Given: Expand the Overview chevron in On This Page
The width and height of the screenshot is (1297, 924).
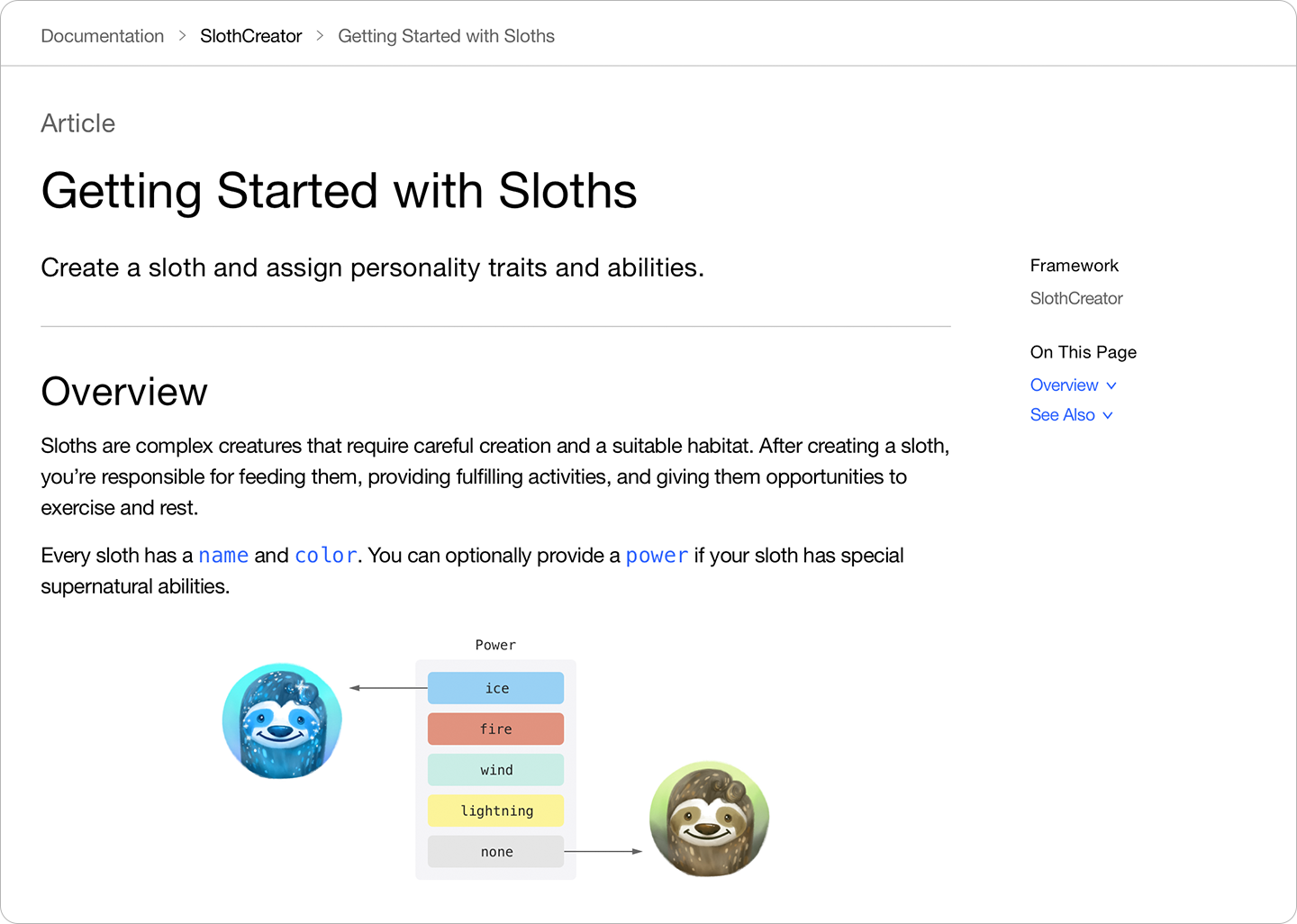Looking at the screenshot, I should [x=1111, y=385].
